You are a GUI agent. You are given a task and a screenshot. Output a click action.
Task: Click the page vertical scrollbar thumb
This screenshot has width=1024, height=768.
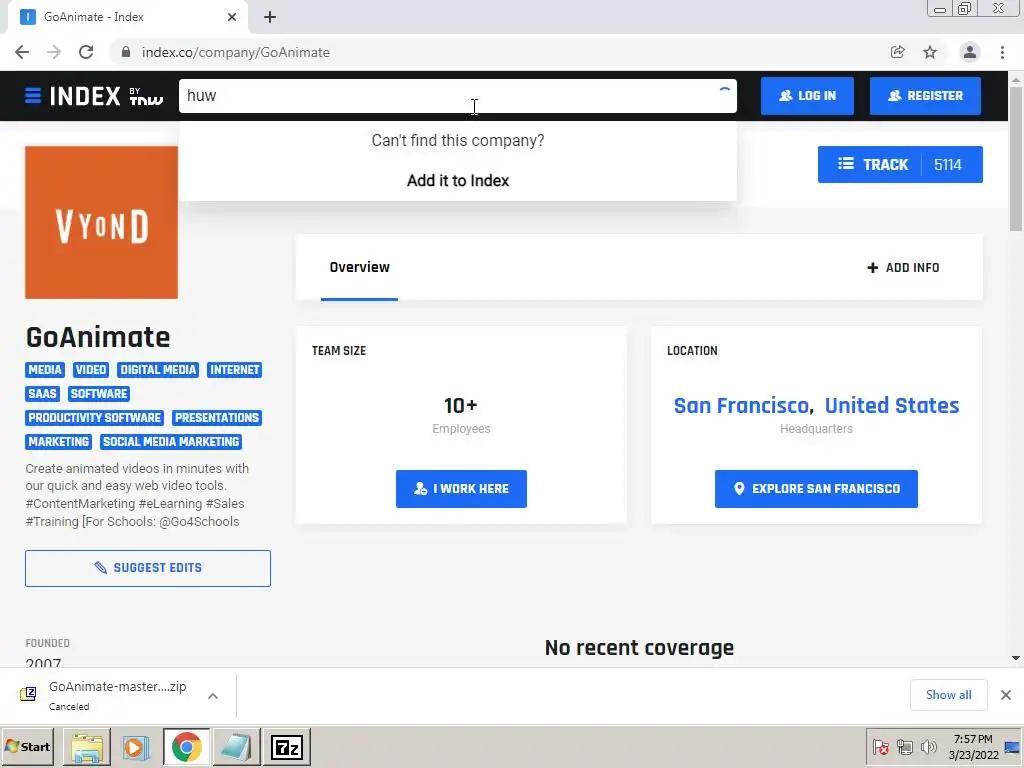(1016, 158)
